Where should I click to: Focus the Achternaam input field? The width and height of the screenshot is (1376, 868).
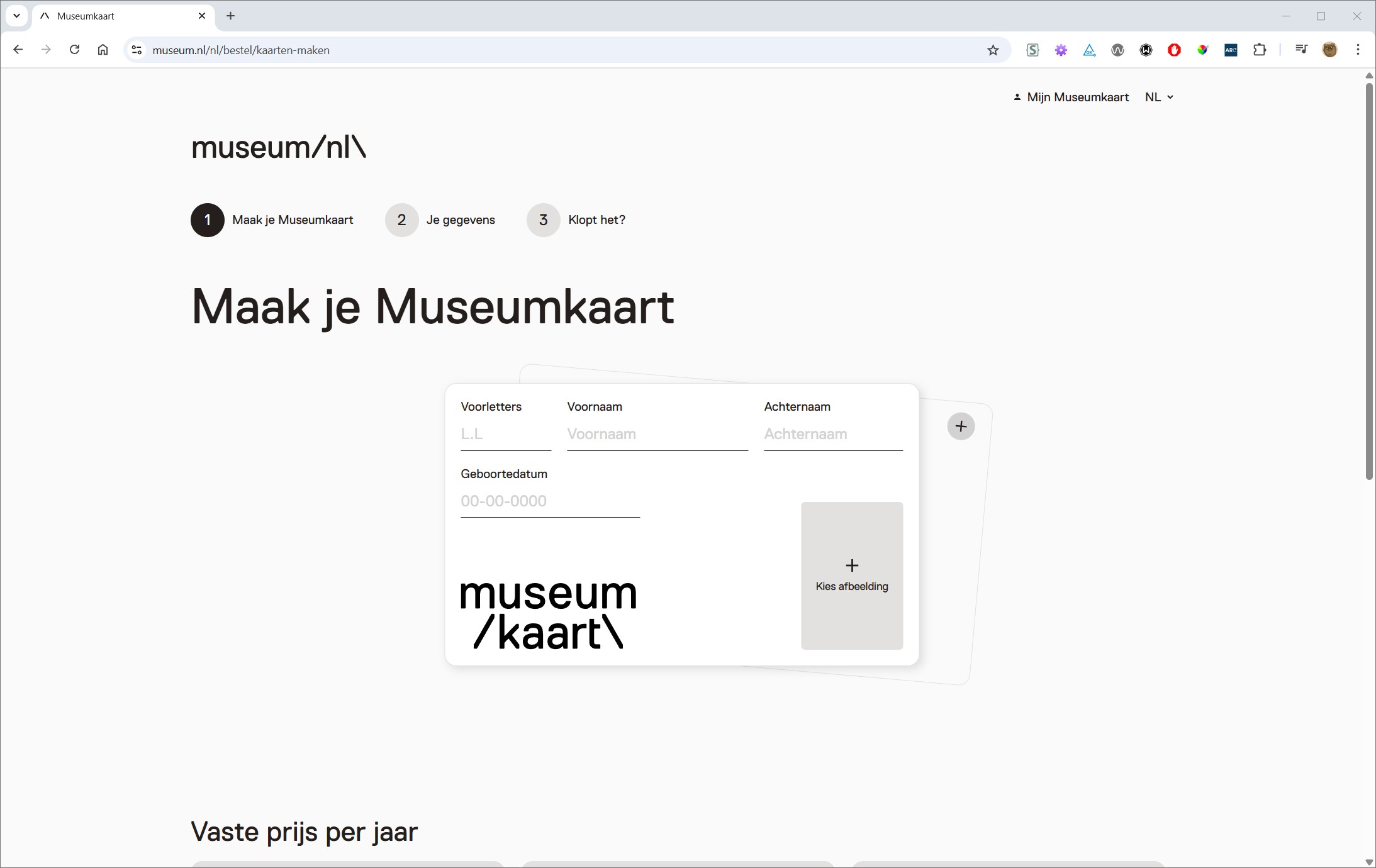click(x=833, y=434)
